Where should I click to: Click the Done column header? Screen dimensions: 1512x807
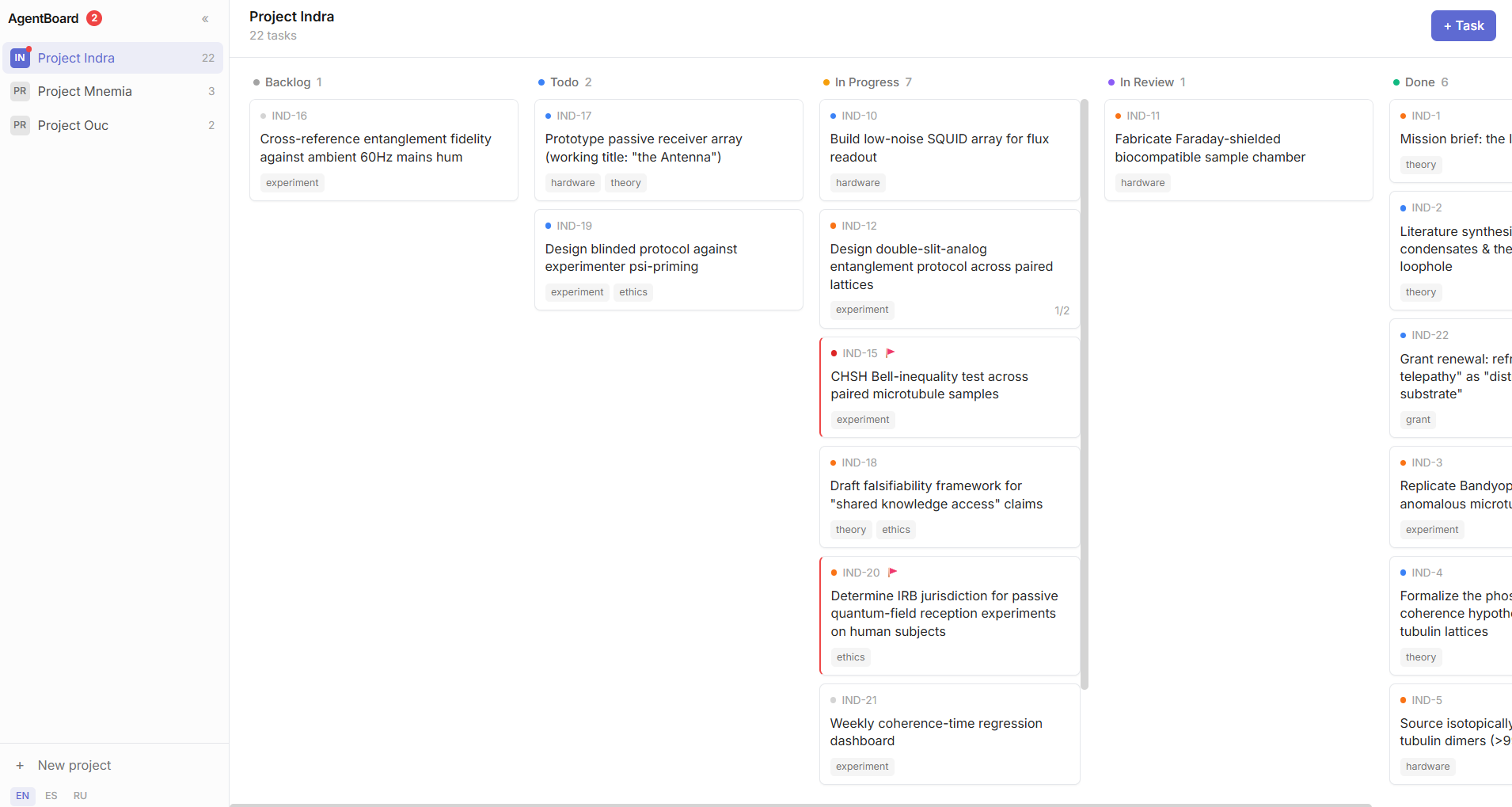[1420, 82]
